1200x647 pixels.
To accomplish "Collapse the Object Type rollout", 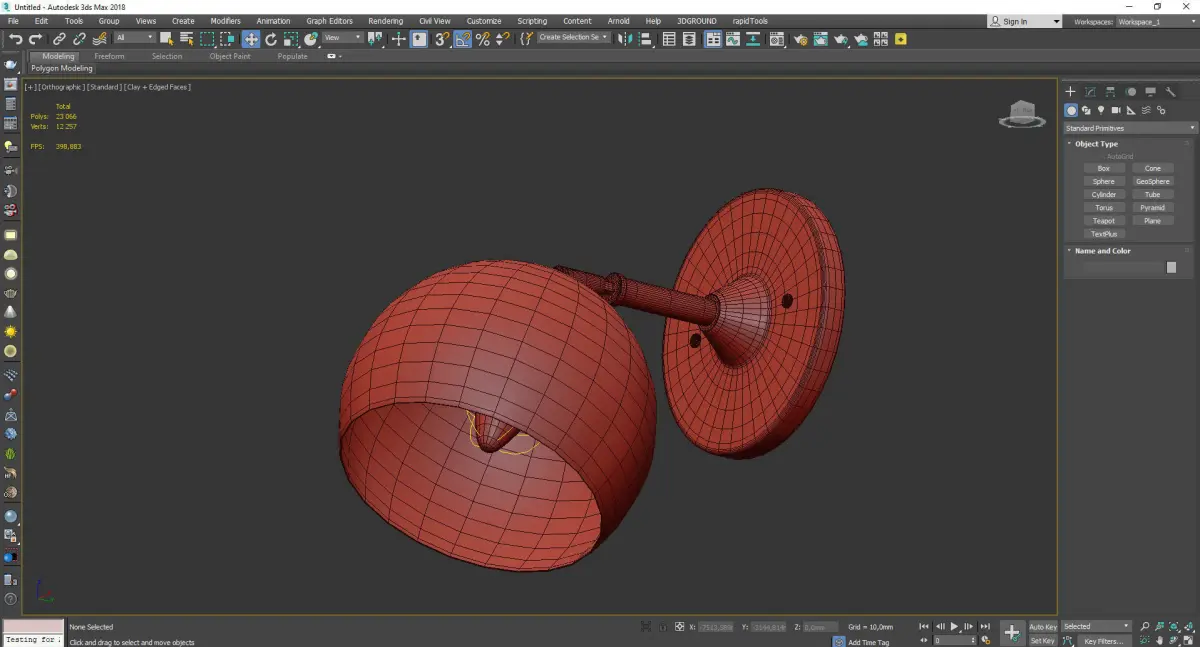I will pyautogui.click(x=1096, y=144).
